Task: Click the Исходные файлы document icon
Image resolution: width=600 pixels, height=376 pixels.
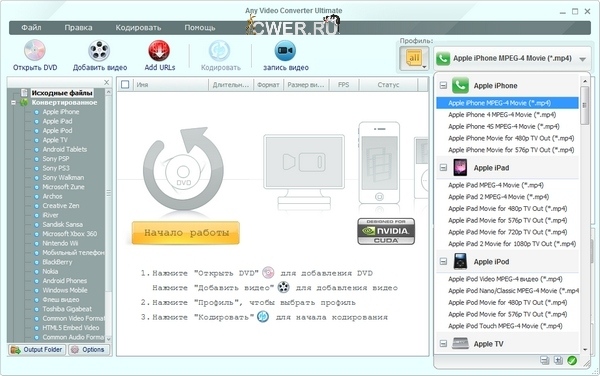Action: 24,93
